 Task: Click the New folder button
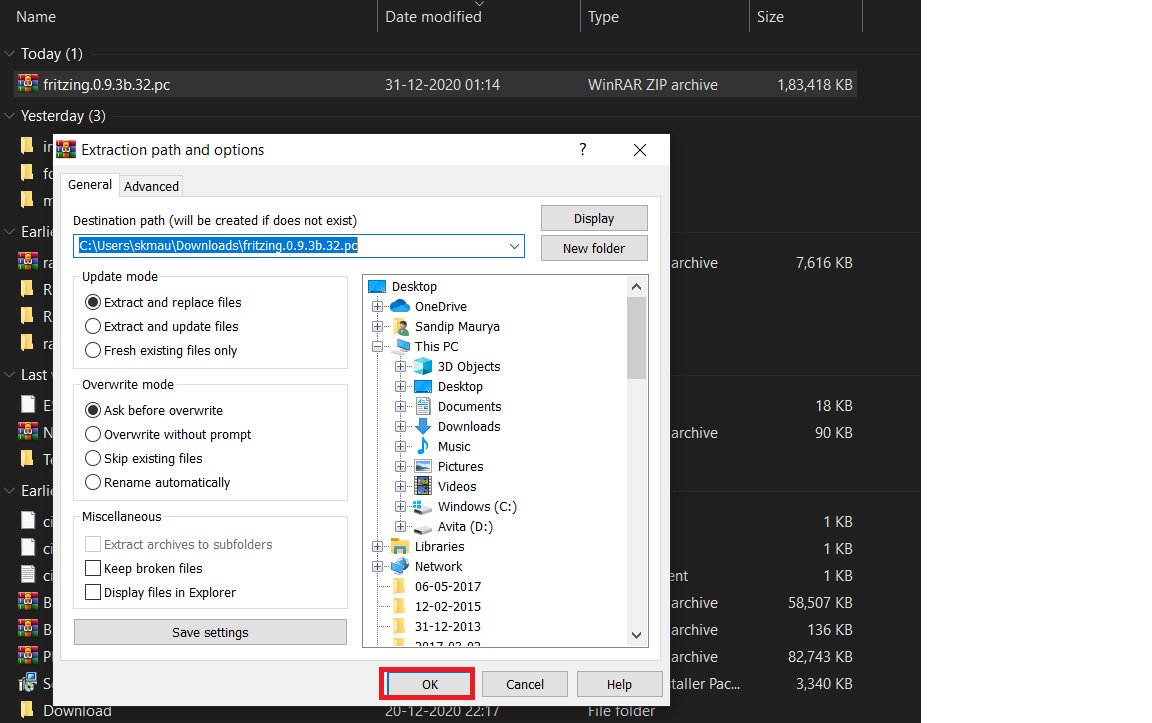coord(594,248)
